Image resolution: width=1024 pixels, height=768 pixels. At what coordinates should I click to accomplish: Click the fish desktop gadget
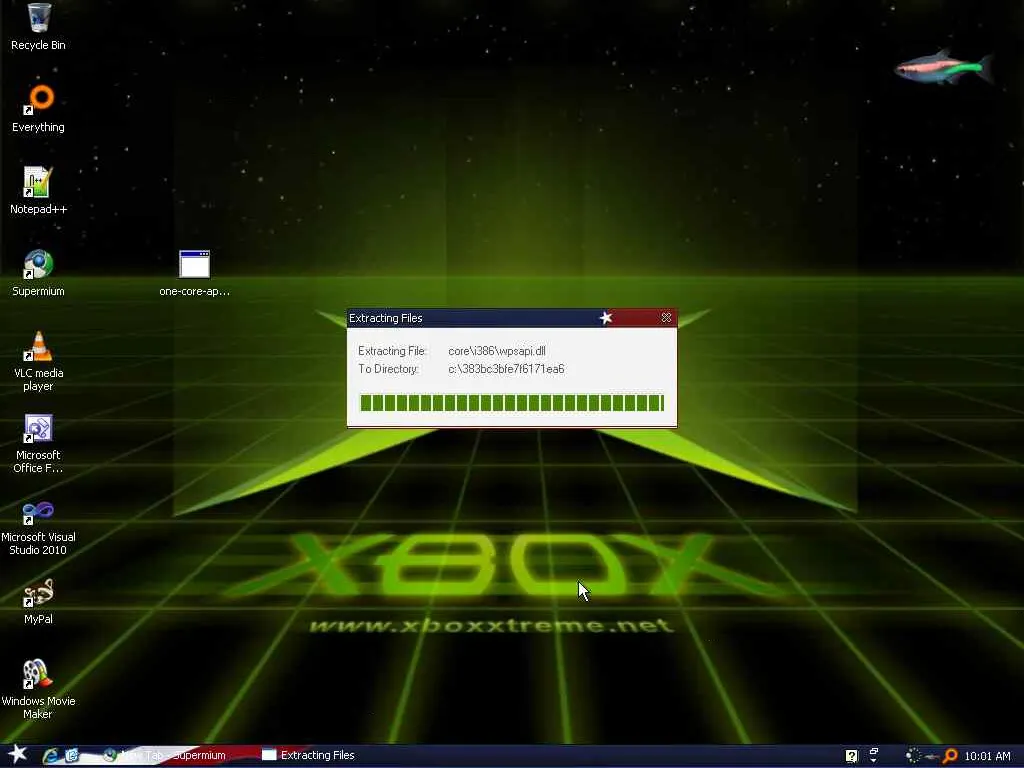(944, 67)
